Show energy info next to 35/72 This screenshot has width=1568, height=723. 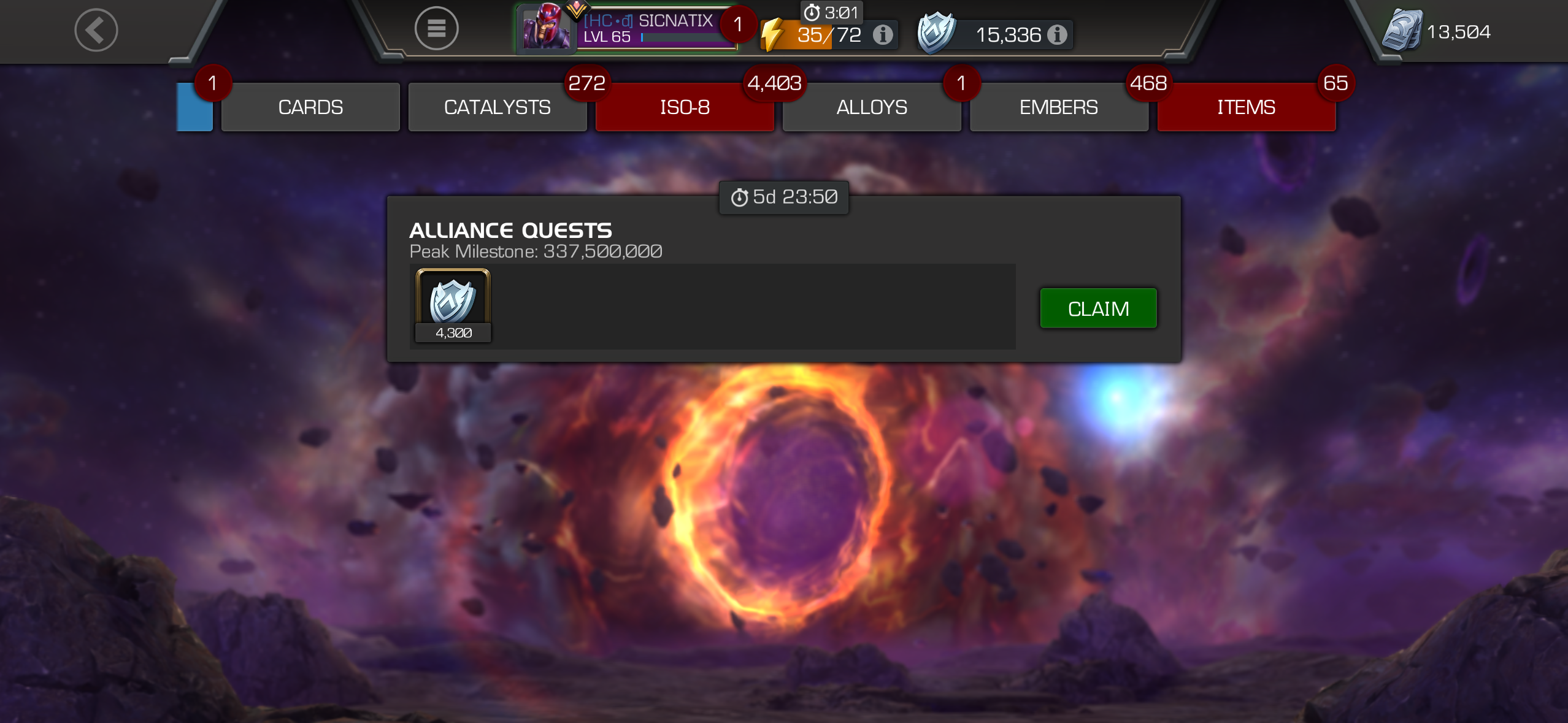883,35
